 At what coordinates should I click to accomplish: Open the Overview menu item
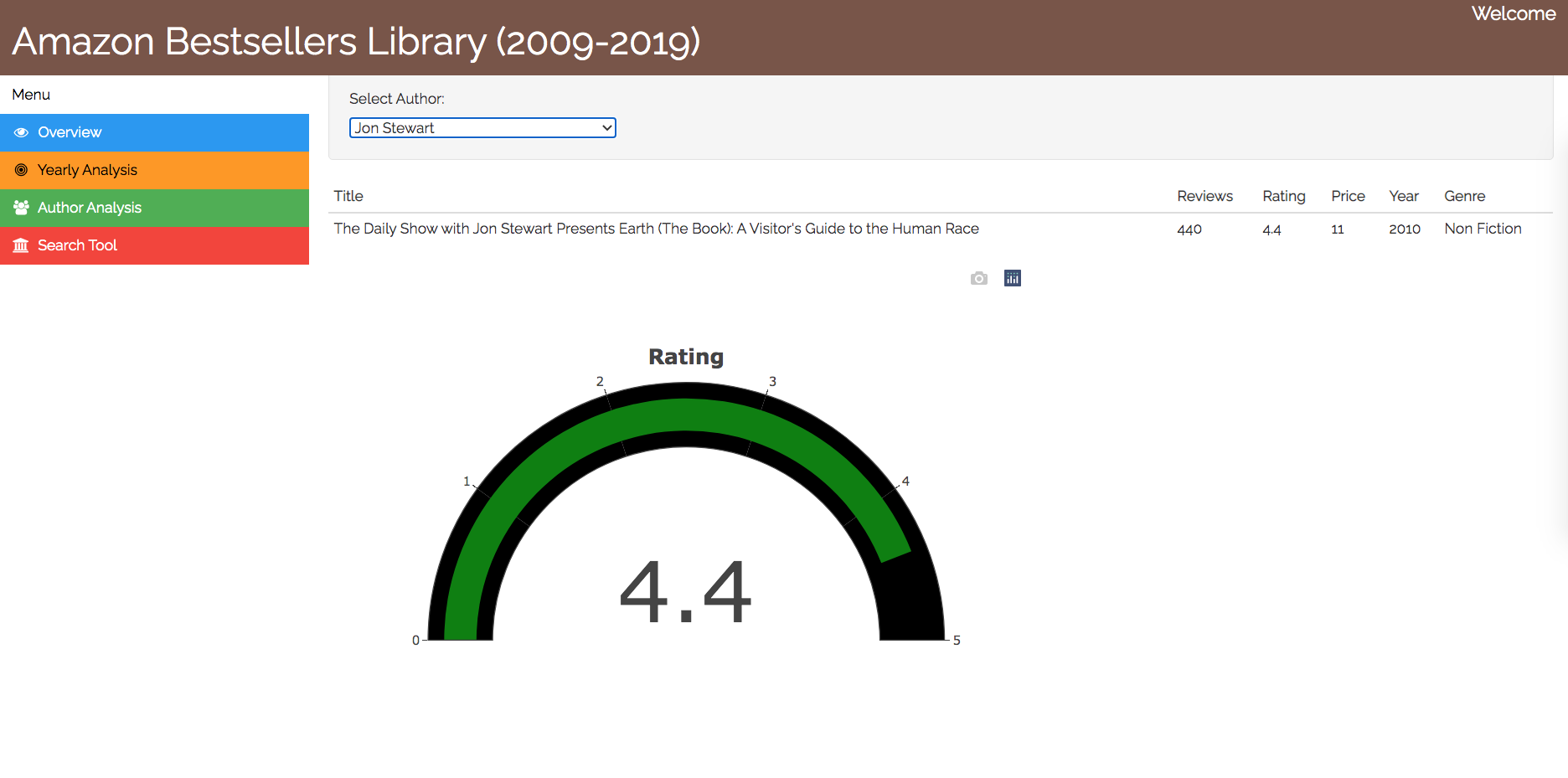[x=70, y=132]
